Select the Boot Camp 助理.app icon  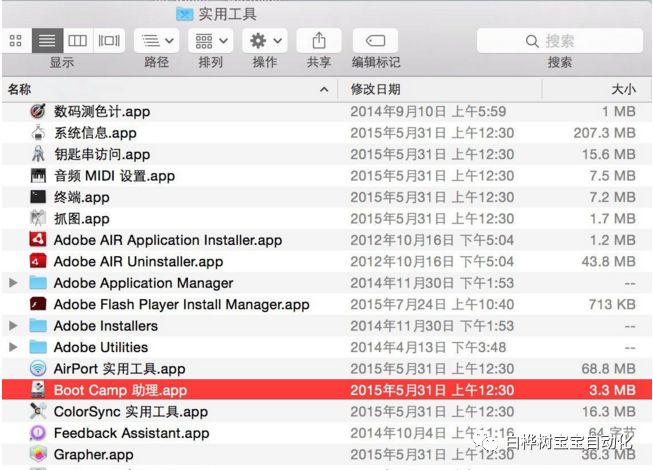click(38, 390)
